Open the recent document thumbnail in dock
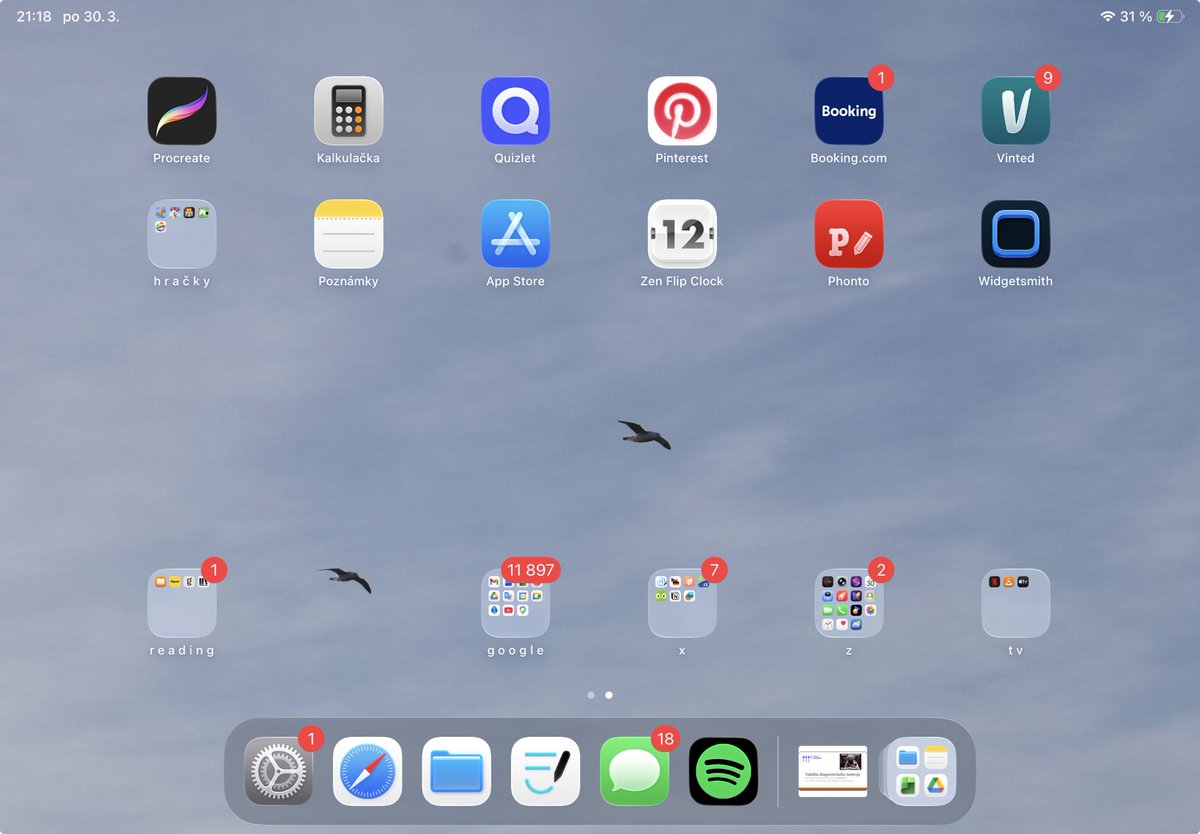Screen dimensions: 1200x834 click(x=832, y=771)
